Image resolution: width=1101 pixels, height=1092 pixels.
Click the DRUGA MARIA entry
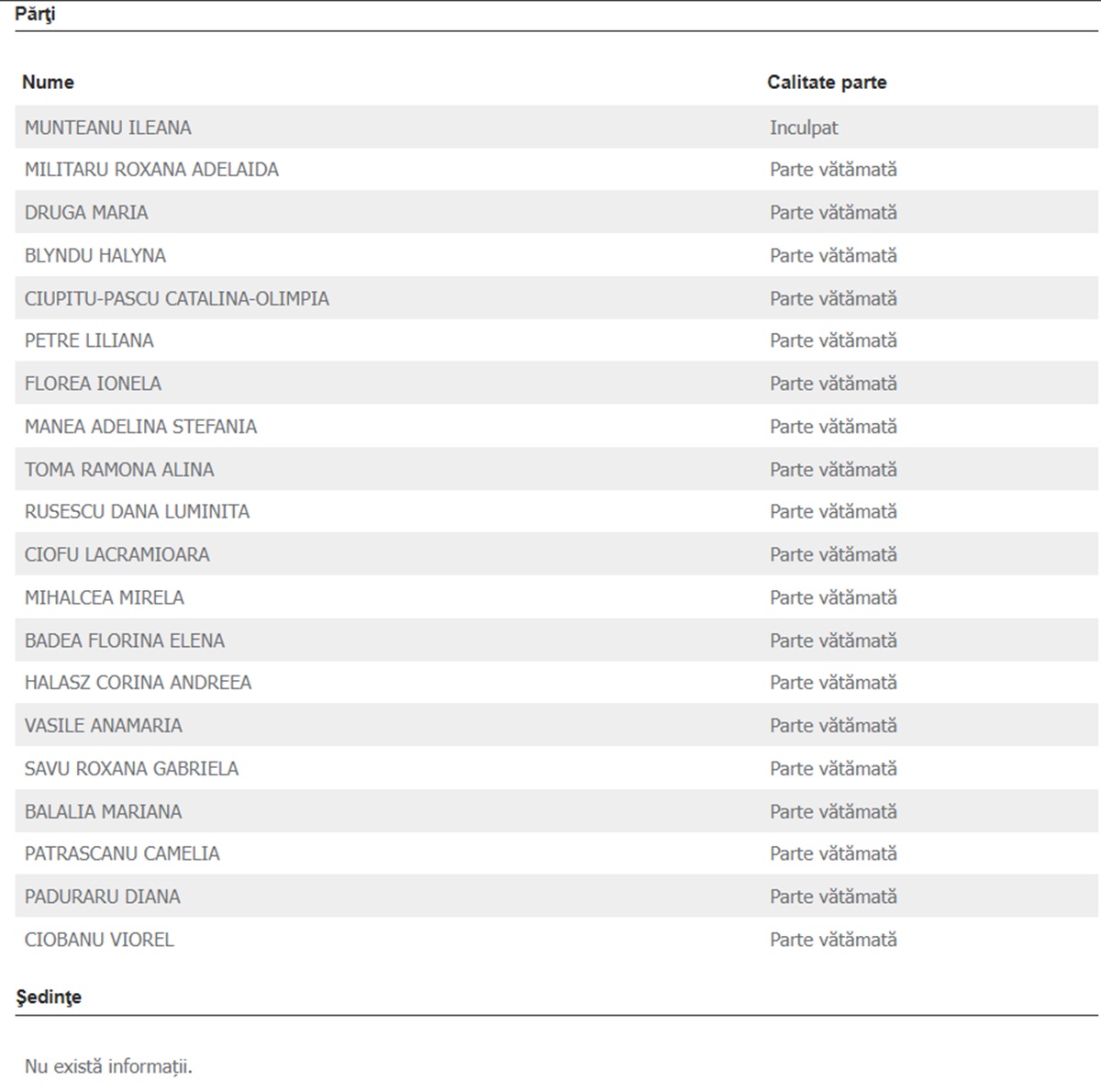[86, 212]
